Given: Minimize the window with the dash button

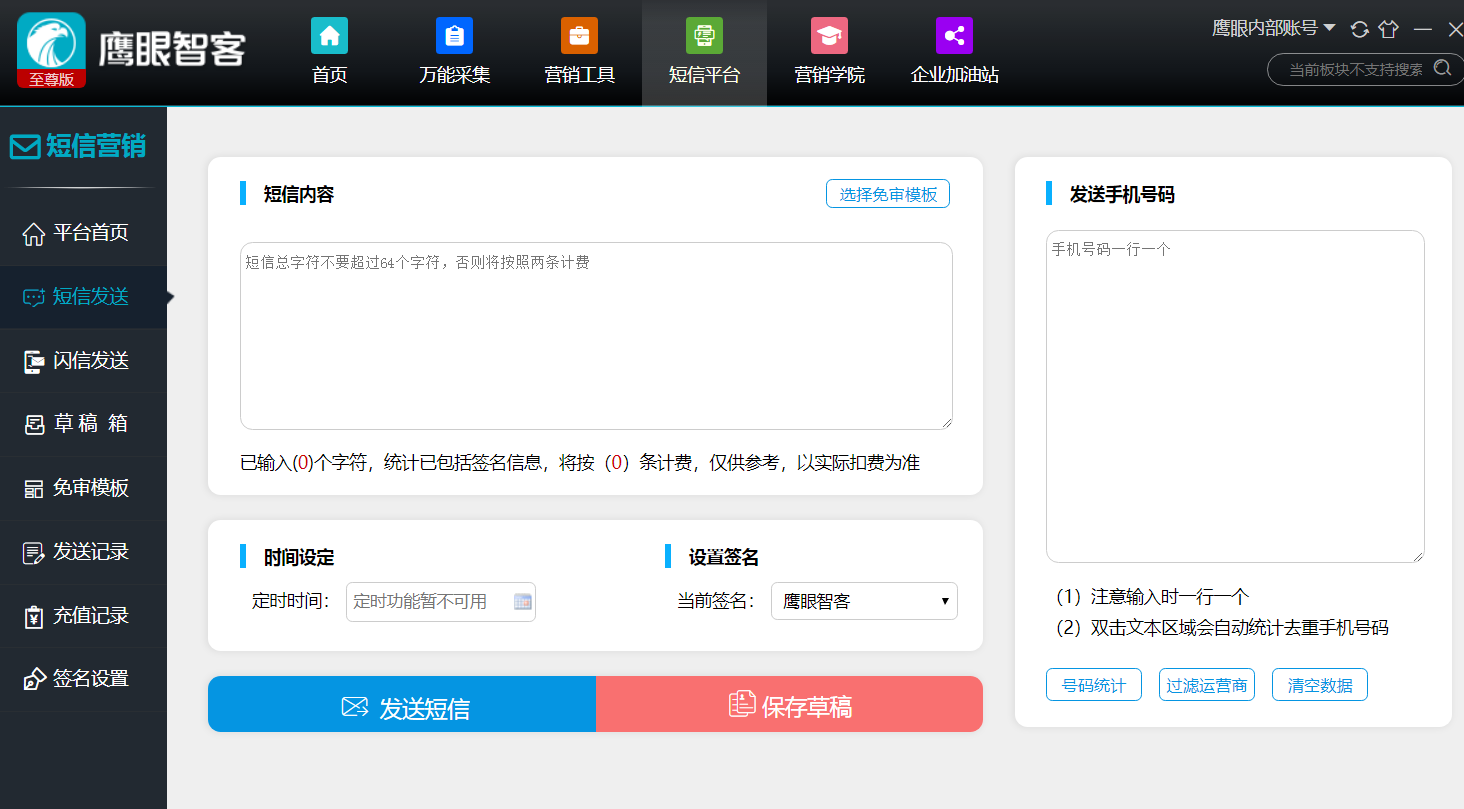Looking at the screenshot, I should point(1423,30).
